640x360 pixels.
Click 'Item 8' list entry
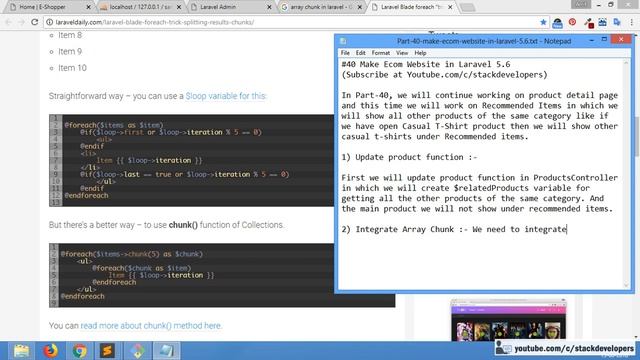(70, 35)
